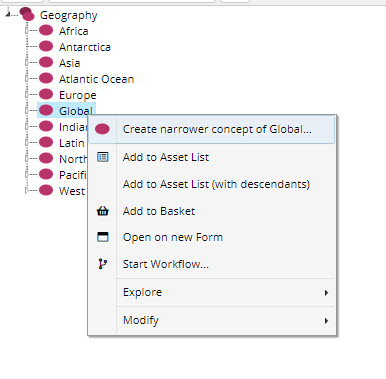The height and width of the screenshot is (379, 386).
Task: Click the Geography concept scheme icon
Action: (27, 14)
